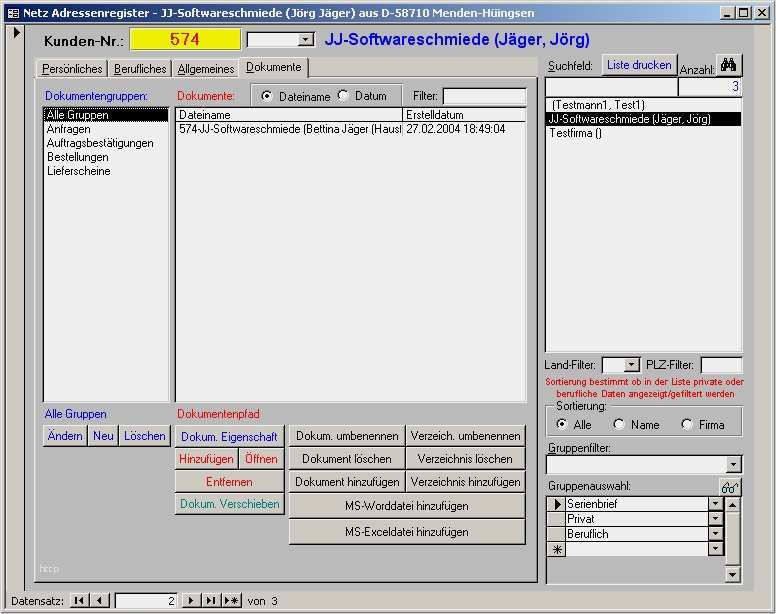
Task: Go to next record arrow
Action: (x=191, y=601)
